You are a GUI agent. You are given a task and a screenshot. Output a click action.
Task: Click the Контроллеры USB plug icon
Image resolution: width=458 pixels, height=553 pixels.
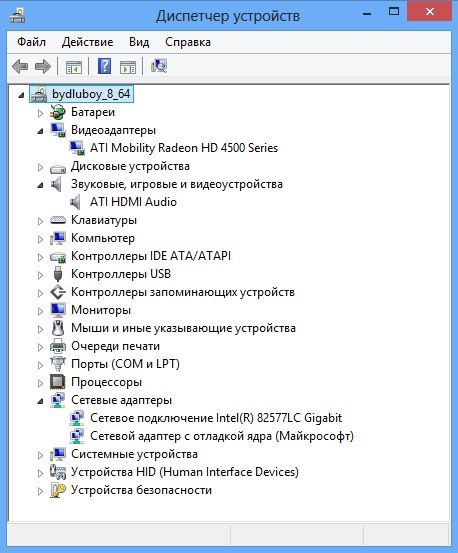click(x=58, y=274)
